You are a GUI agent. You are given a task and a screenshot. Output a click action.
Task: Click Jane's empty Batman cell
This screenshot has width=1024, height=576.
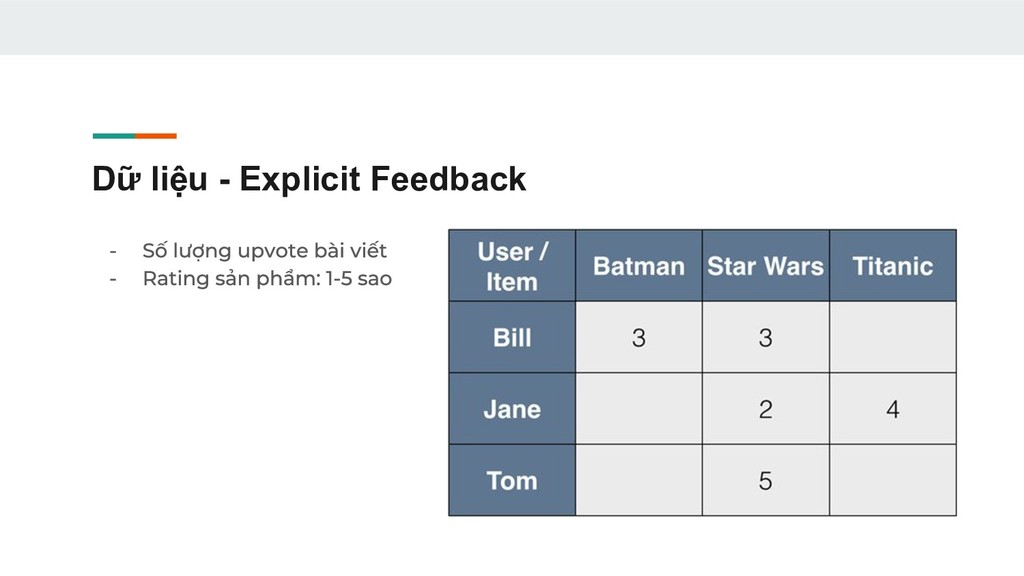point(639,409)
